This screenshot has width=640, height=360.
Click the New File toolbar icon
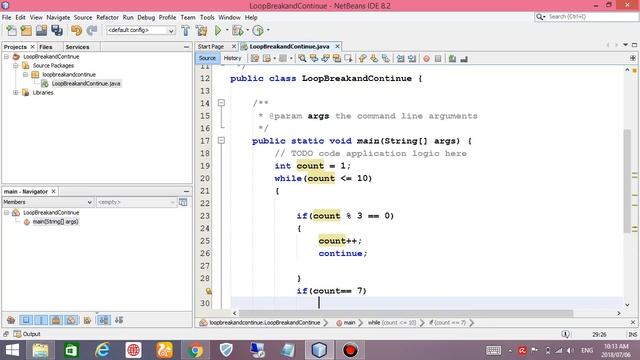11,31
